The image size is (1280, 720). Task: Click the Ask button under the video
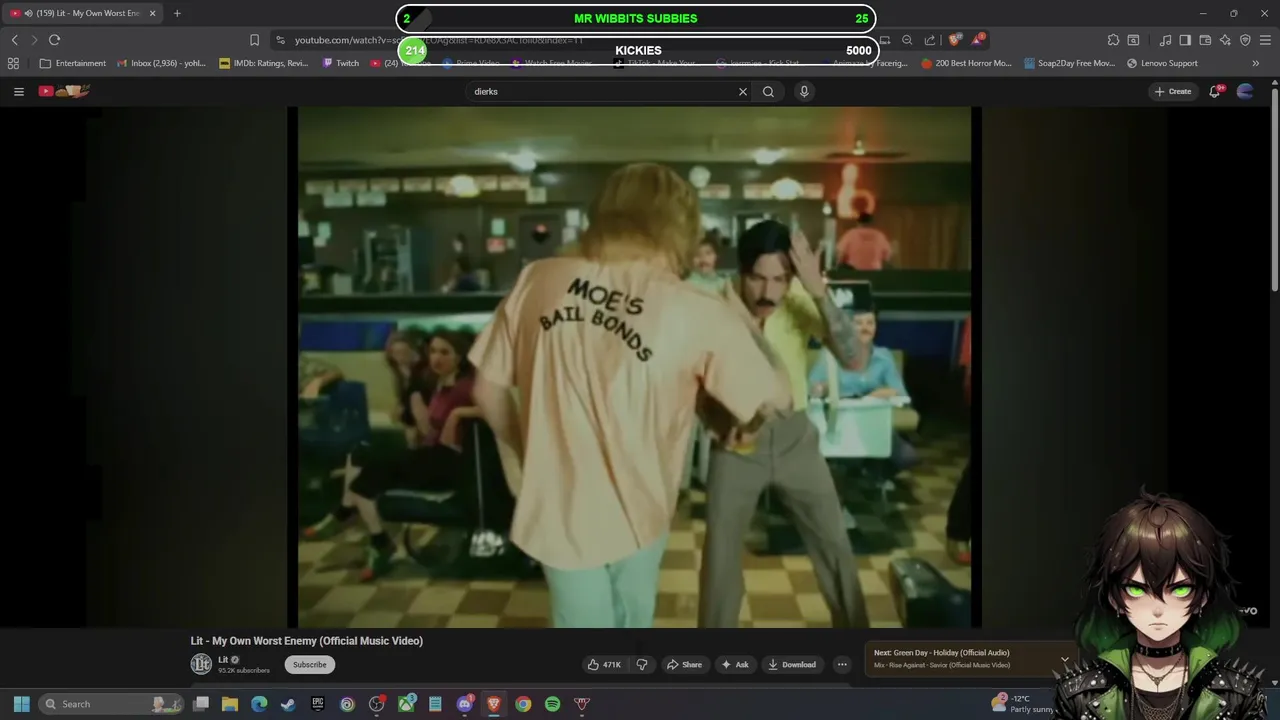735,664
